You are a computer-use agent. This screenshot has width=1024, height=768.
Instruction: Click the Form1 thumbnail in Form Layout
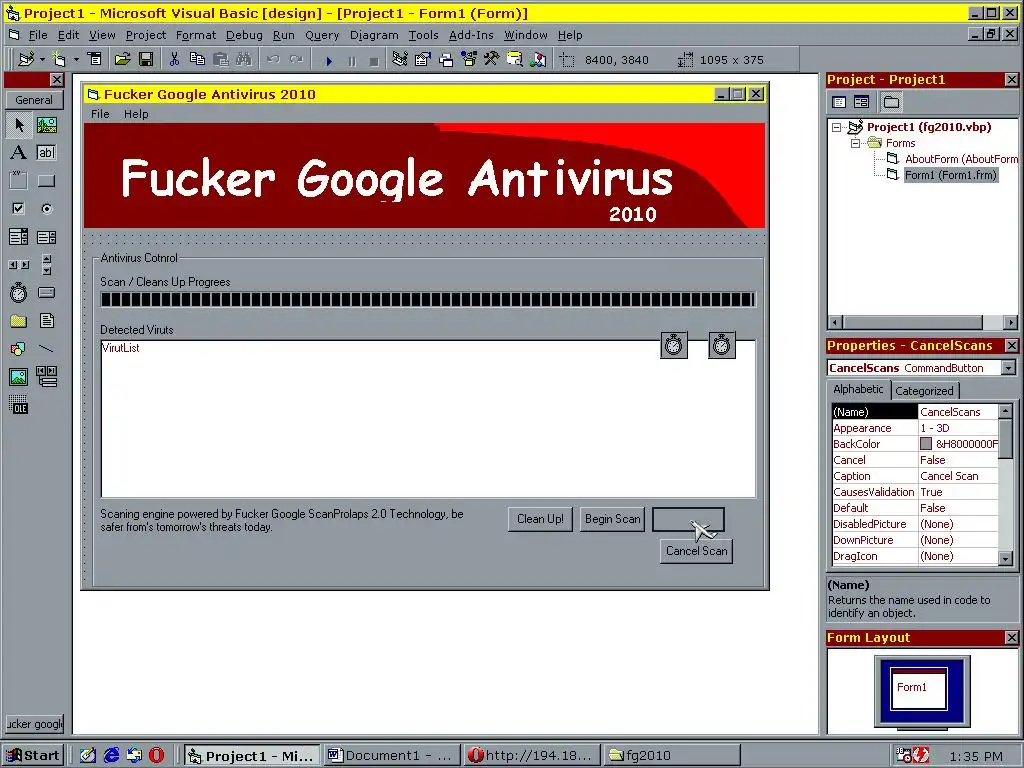coord(919,689)
